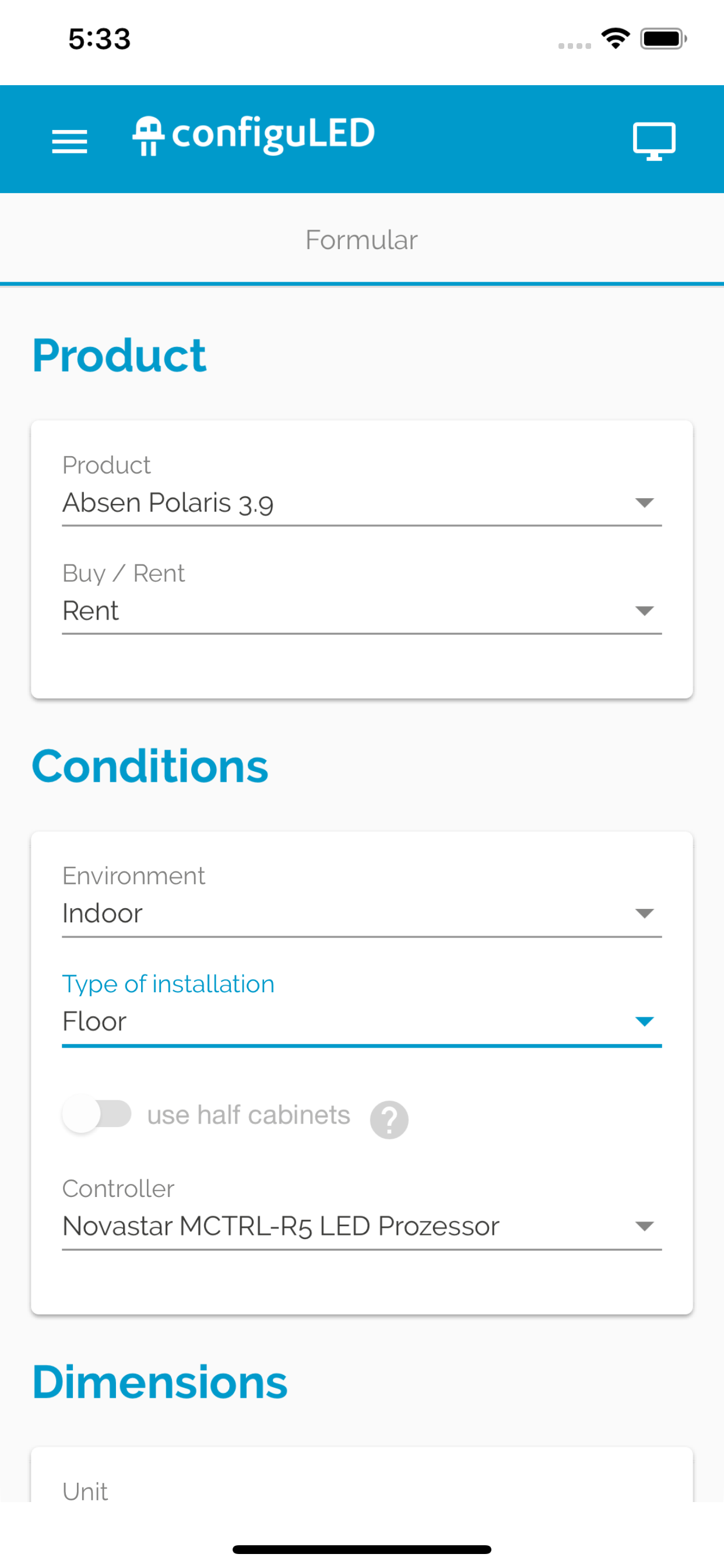
Task: Click the configuLED logo
Action: point(254,135)
